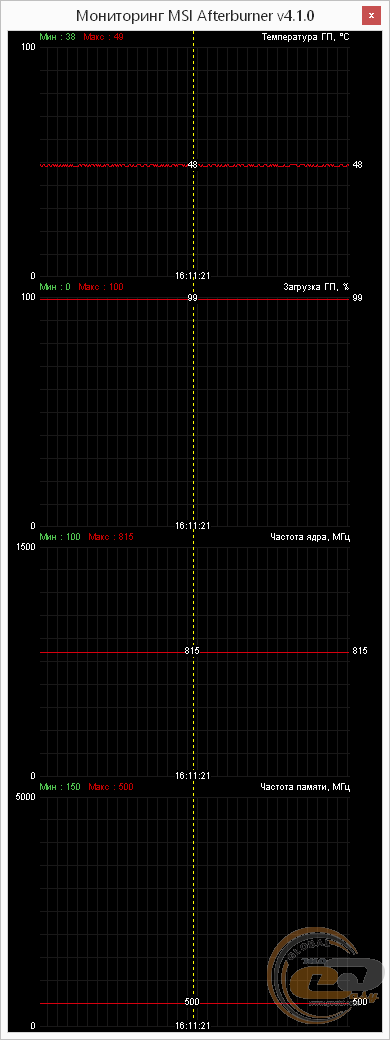Click the Макс : 100 label in GPU load graph
The height and width of the screenshot is (1040, 390).
[101, 287]
